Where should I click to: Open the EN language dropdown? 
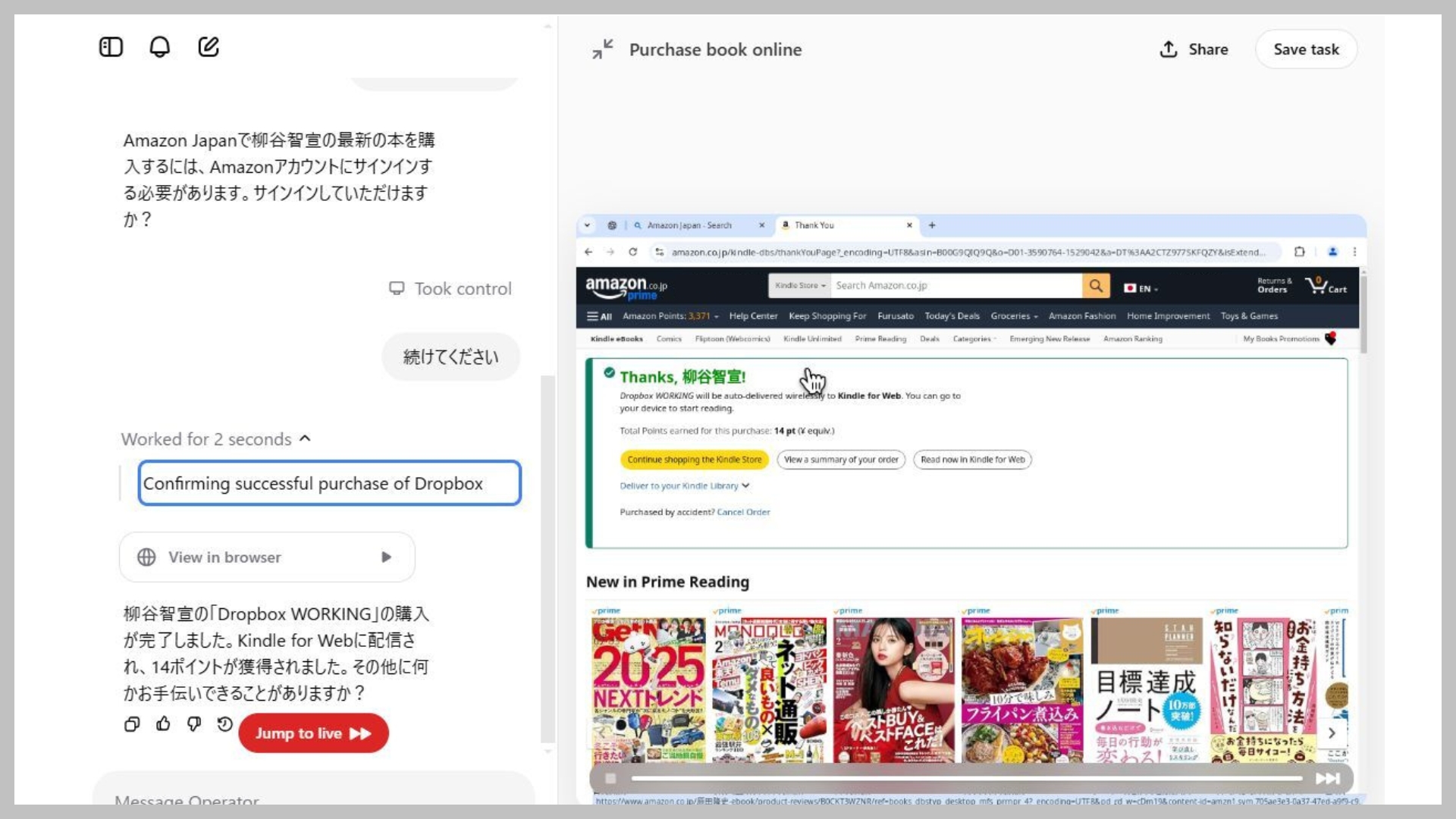coord(1141,287)
